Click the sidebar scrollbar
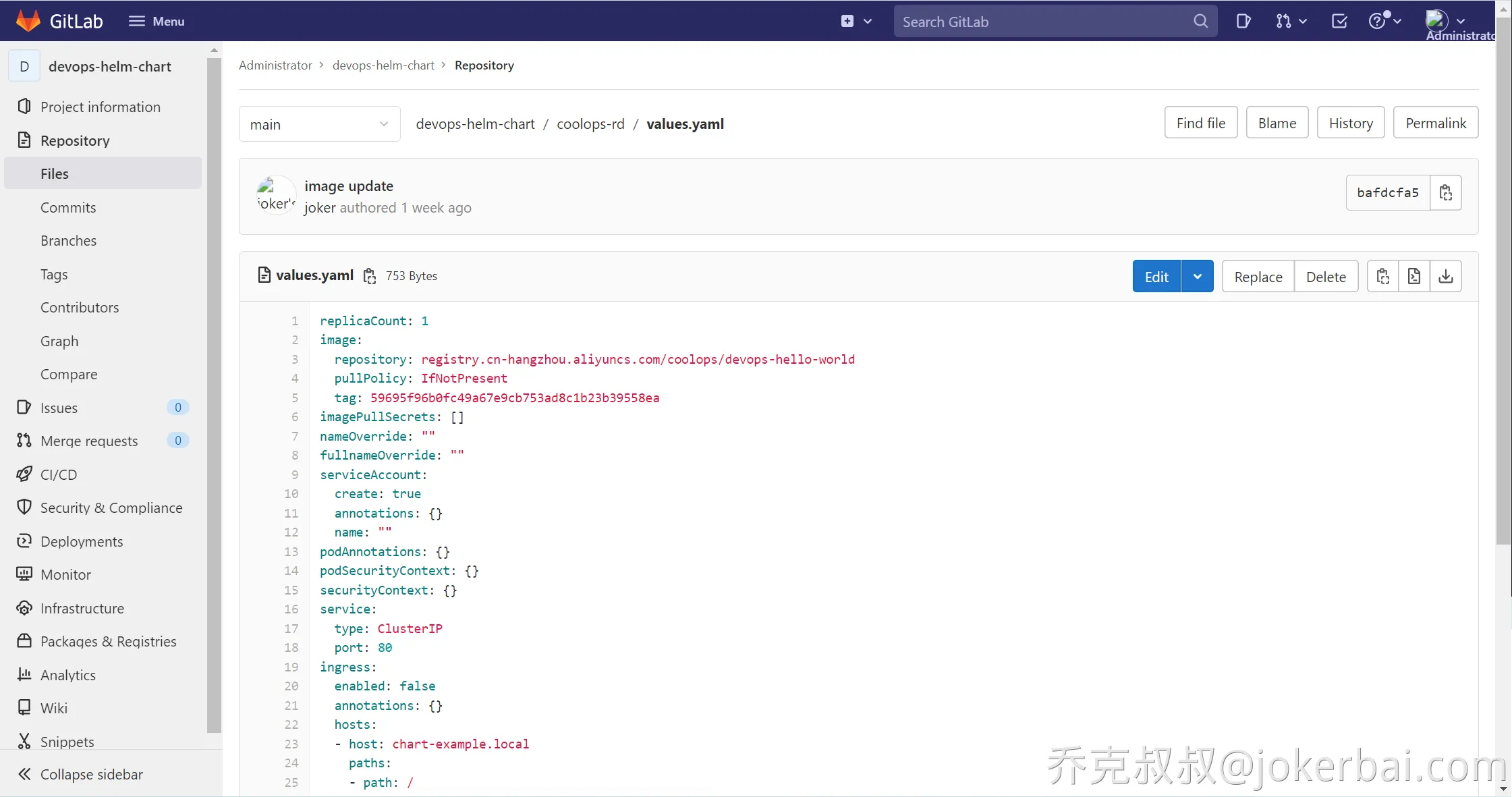Viewport: 1512px width, 797px height. pyautogui.click(x=214, y=395)
